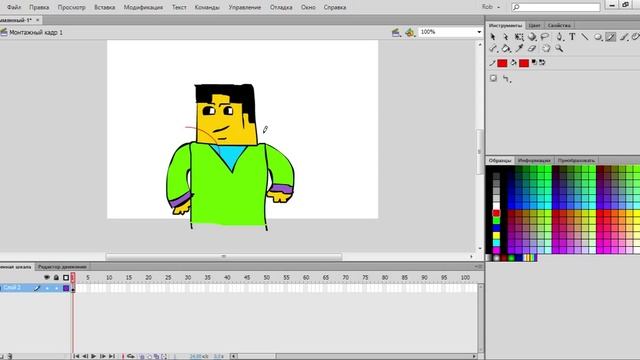Toggle all layers outline square icon
The image size is (640, 360).
pyautogui.click(x=66, y=278)
